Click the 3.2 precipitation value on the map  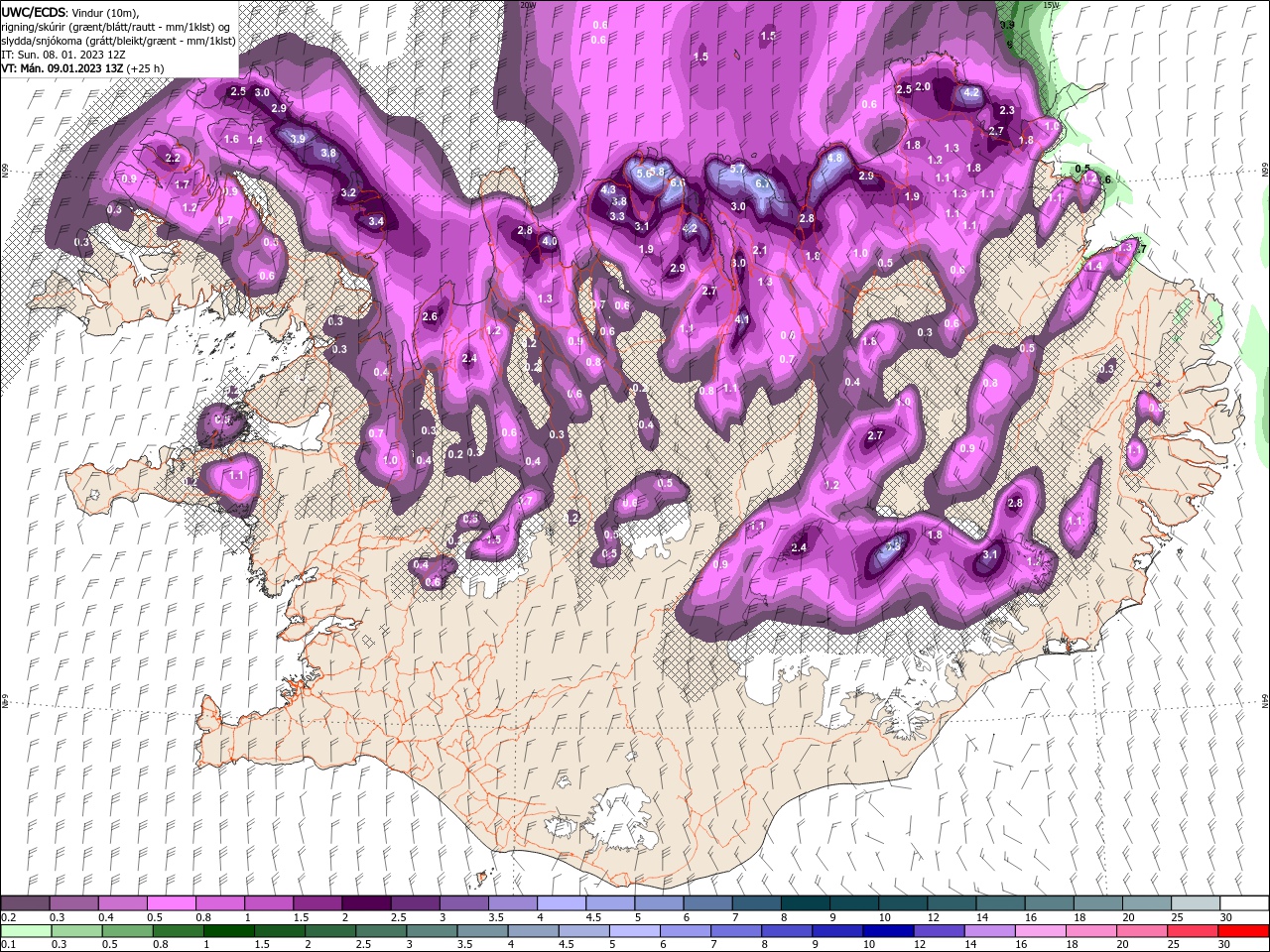(x=348, y=192)
